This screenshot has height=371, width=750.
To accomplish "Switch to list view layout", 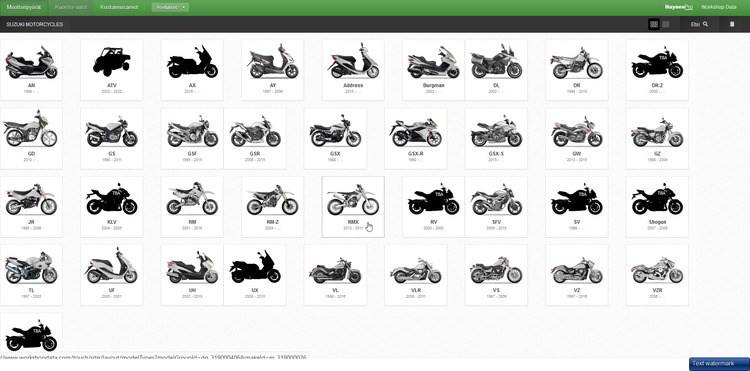I will click(666, 24).
